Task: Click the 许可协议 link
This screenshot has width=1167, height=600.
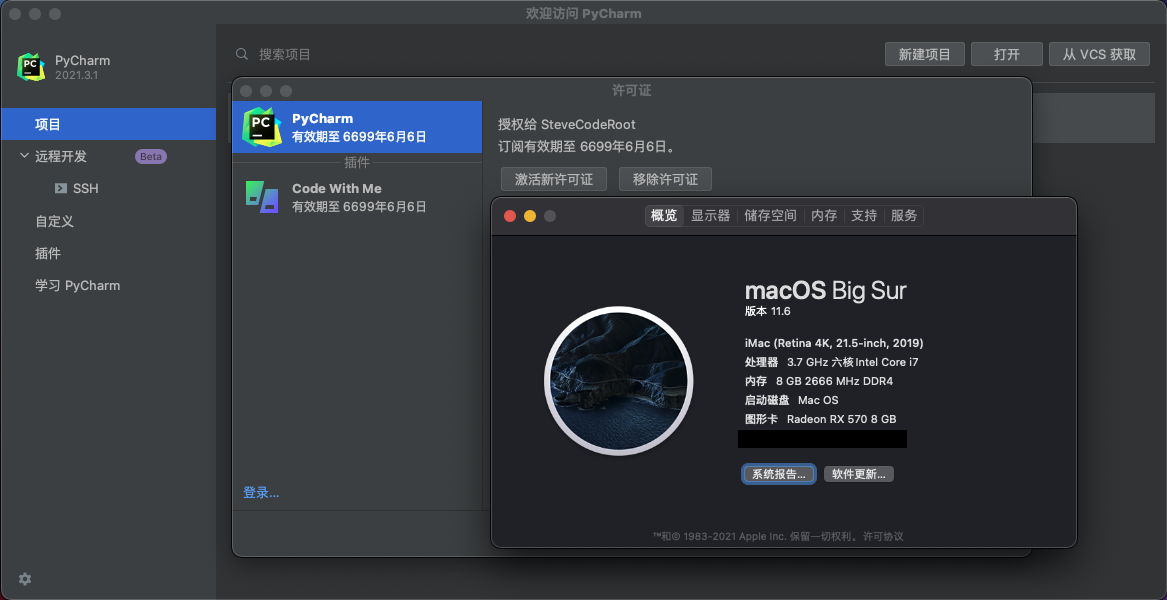Action: point(883,536)
